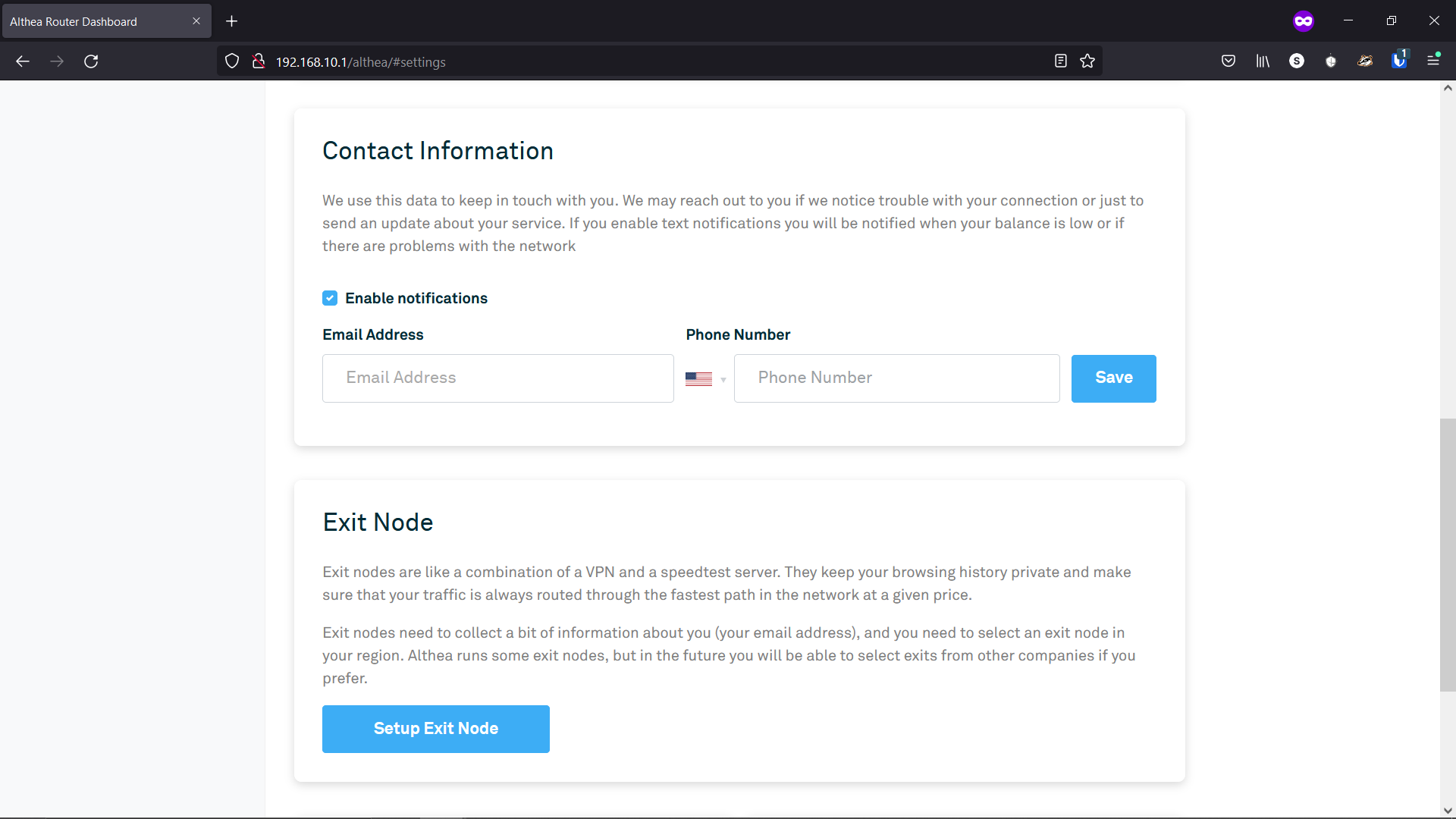This screenshot has width=1456, height=819.
Task: Click the page refresh icon
Action: pos(90,61)
